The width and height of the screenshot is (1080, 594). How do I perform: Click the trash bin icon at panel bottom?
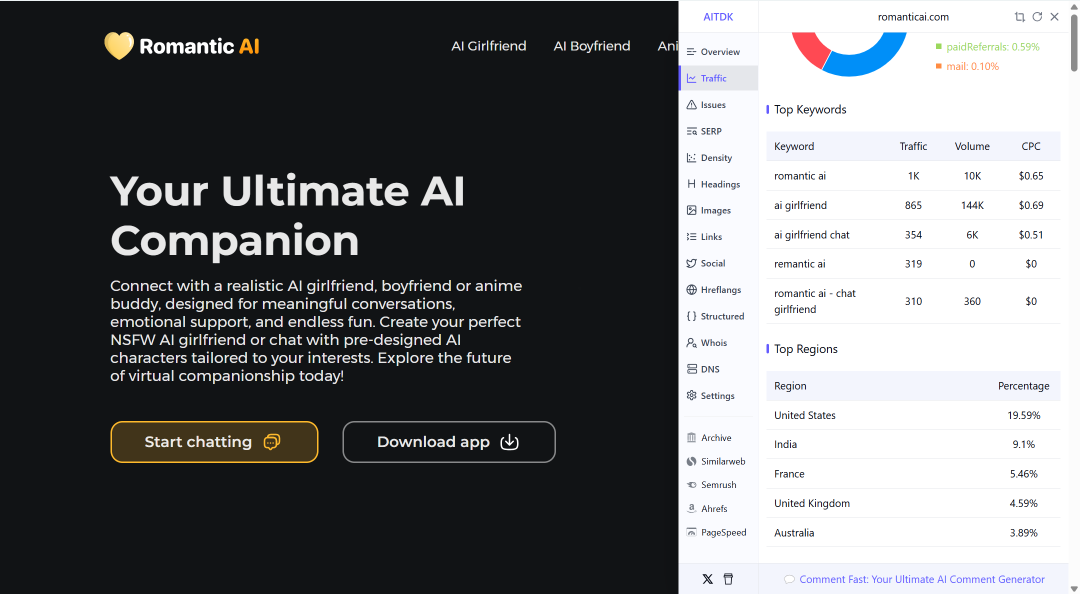728,579
